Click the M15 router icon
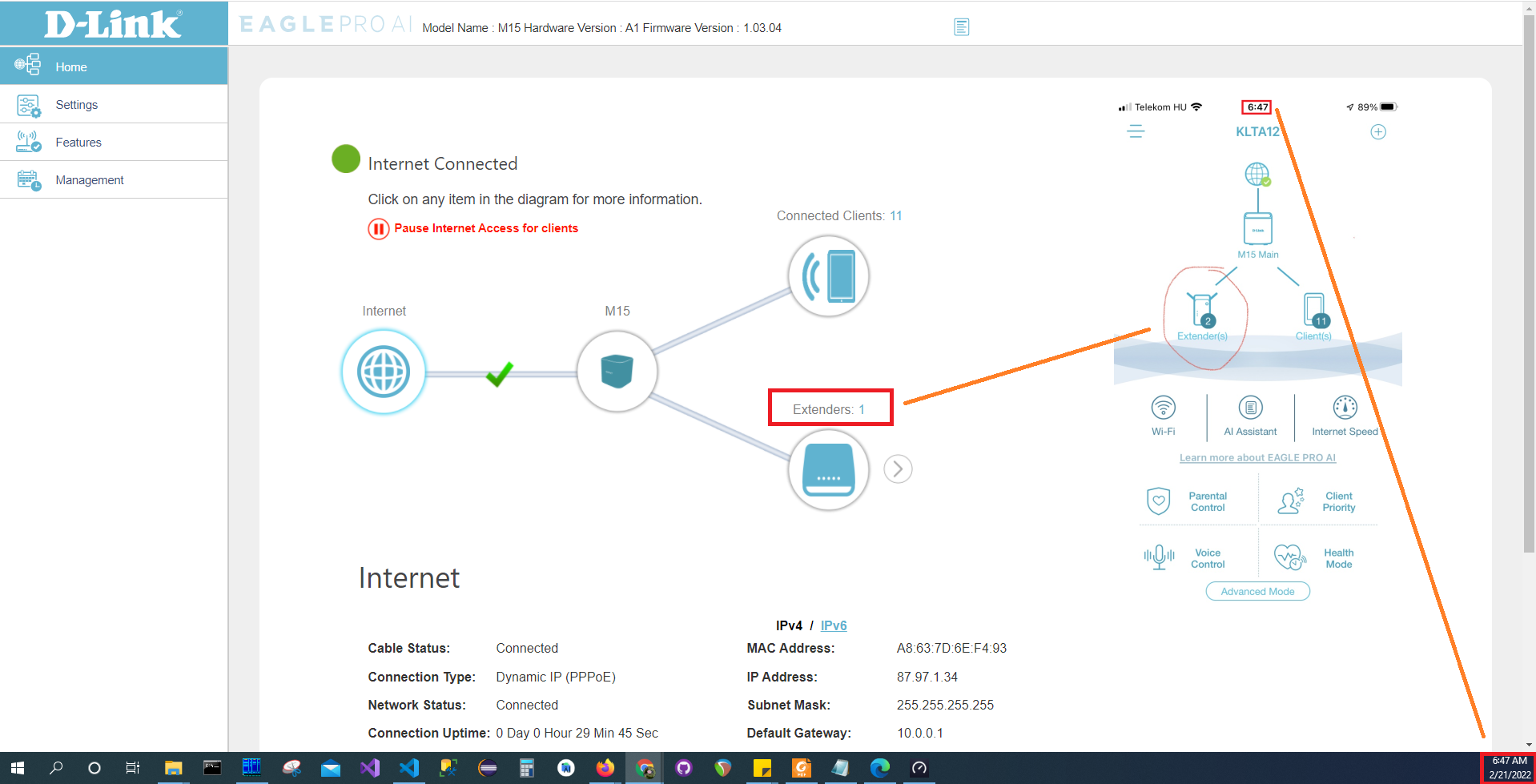The height and width of the screenshot is (784, 1536). pos(617,372)
